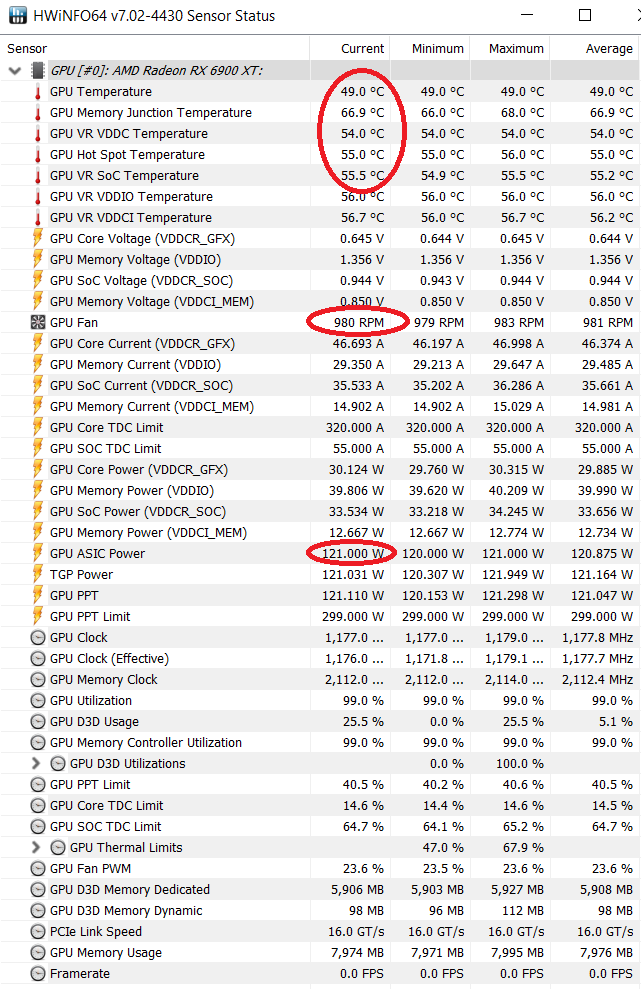Click lightning icon of GPU Core Voltage (VDDCR_GFX)
Screen dimensions: 641x989
pos(38,238)
